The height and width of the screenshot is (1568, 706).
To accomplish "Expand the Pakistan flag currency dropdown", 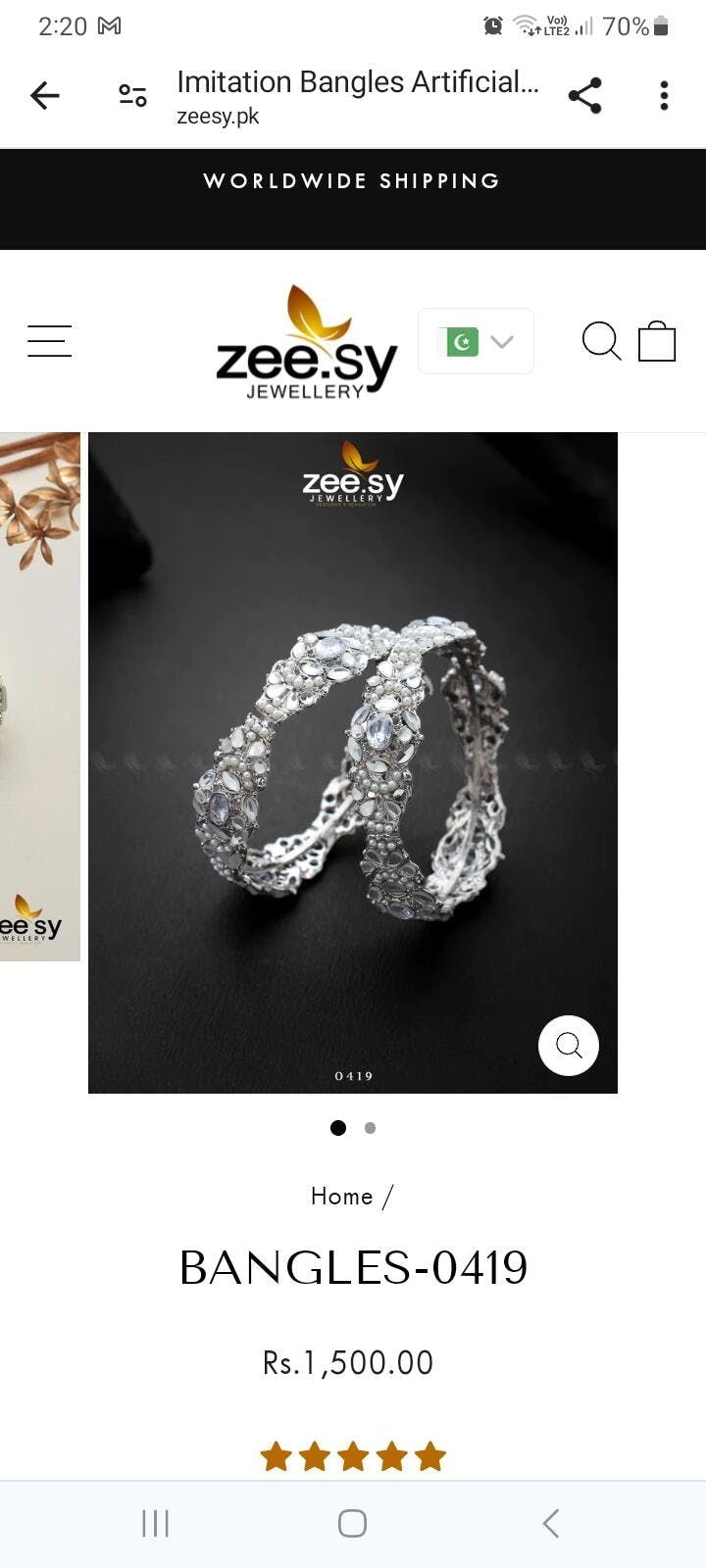I will [x=476, y=341].
